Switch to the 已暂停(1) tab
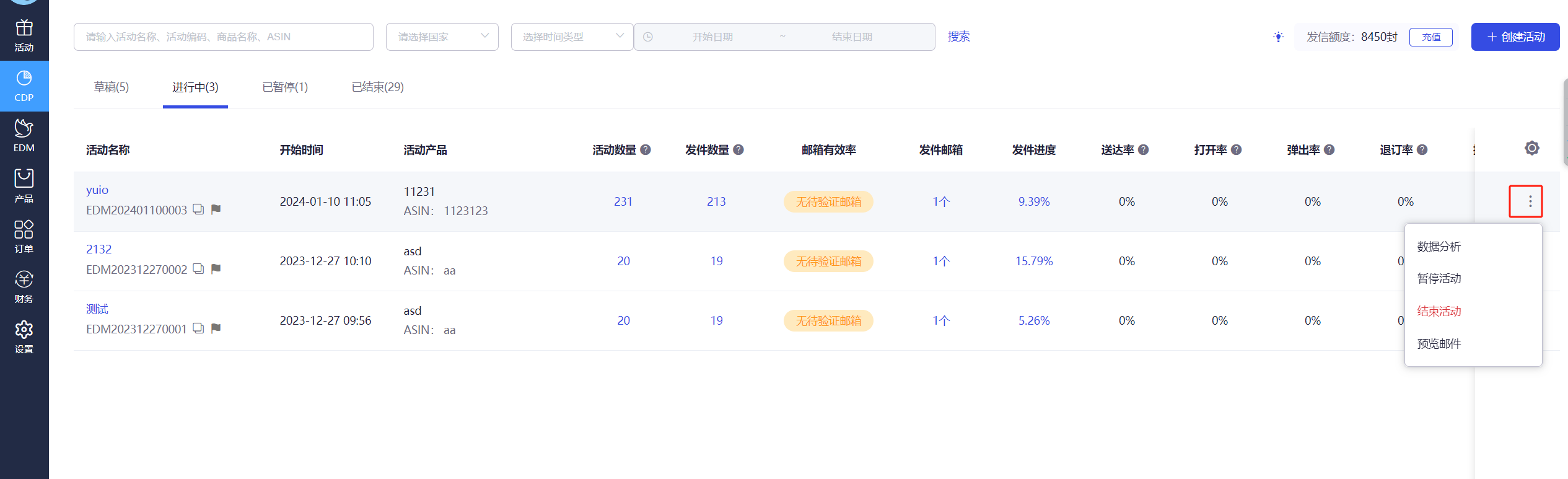The height and width of the screenshot is (479, 1568). tap(285, 87)
